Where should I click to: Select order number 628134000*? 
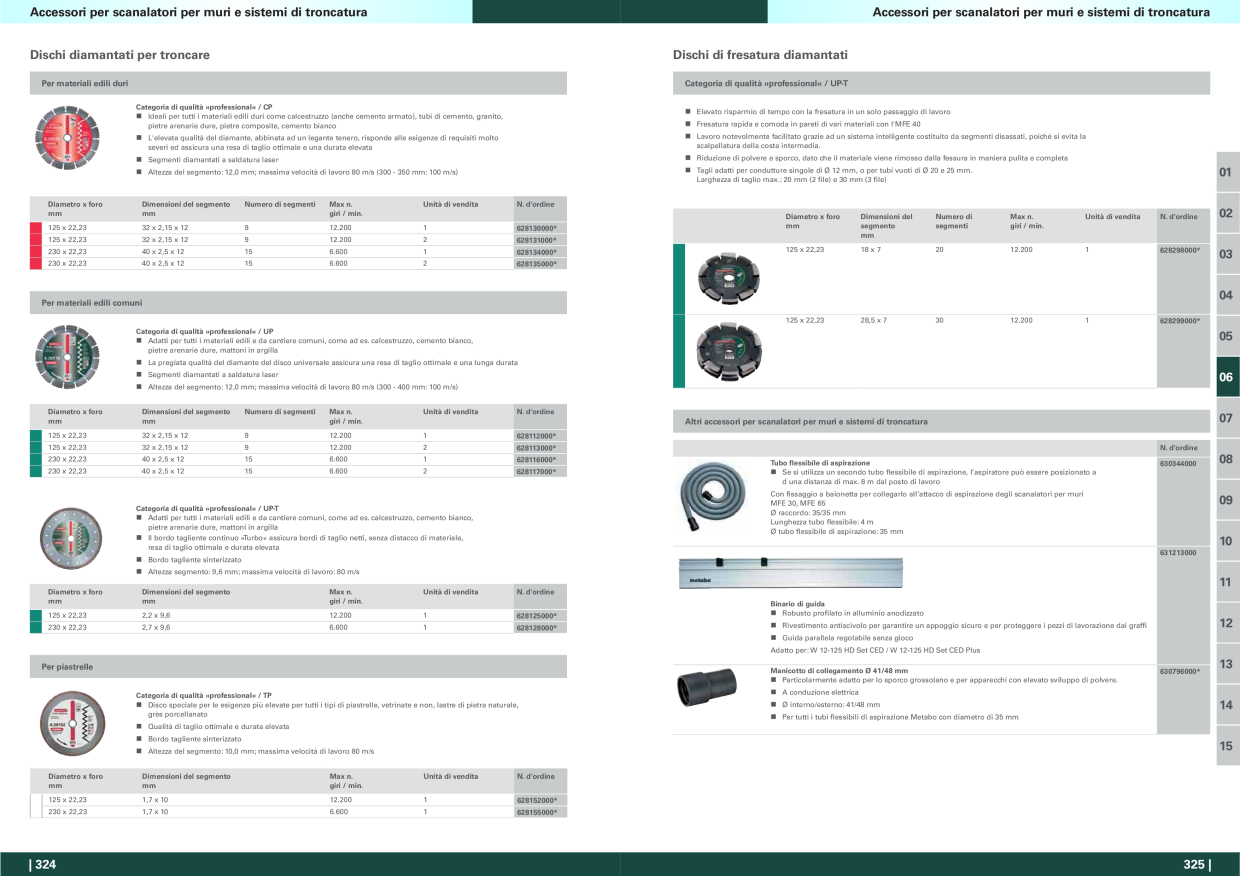536,252
